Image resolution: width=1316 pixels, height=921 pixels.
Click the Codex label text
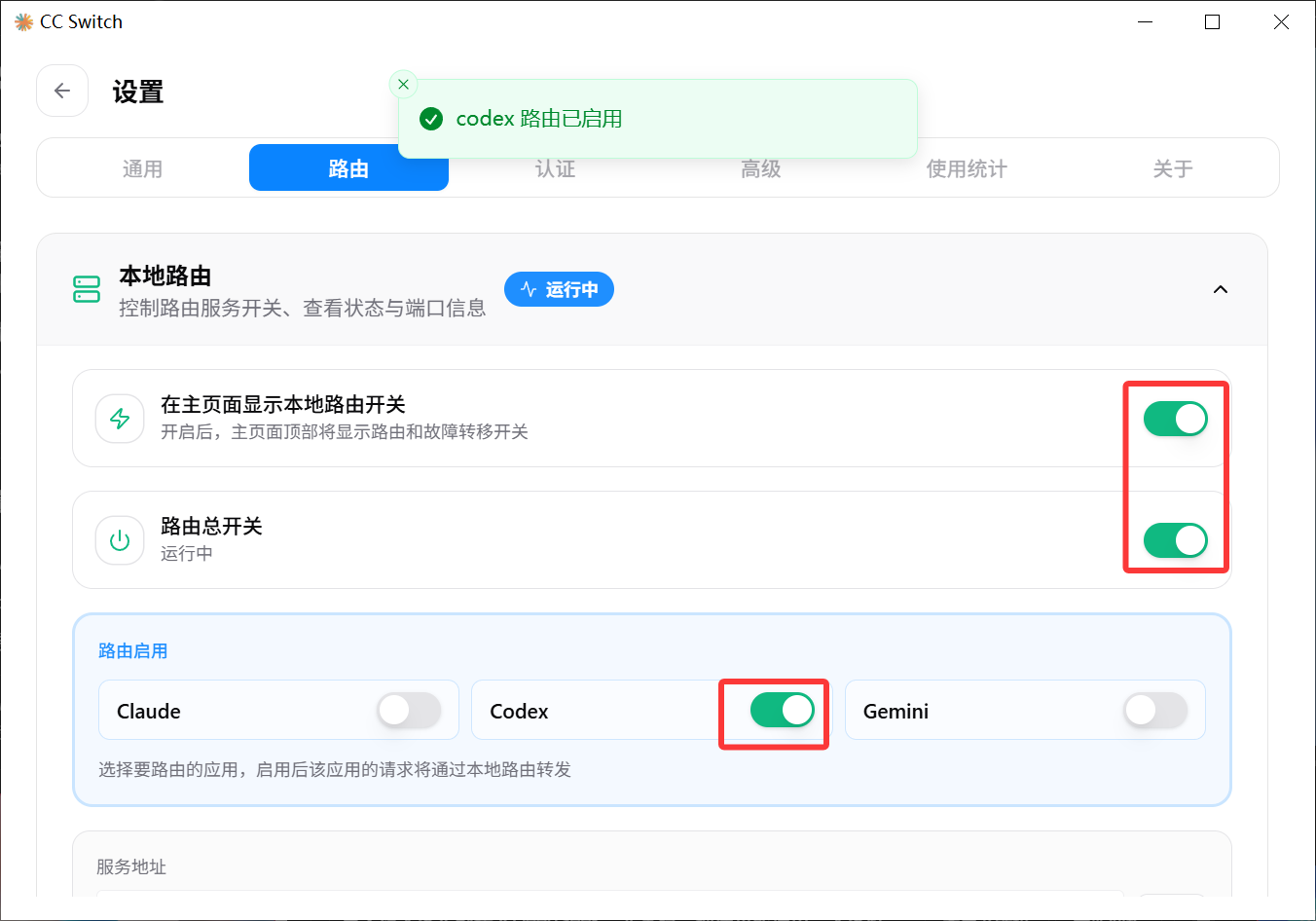pyautogui.click(x=519, y=712)
